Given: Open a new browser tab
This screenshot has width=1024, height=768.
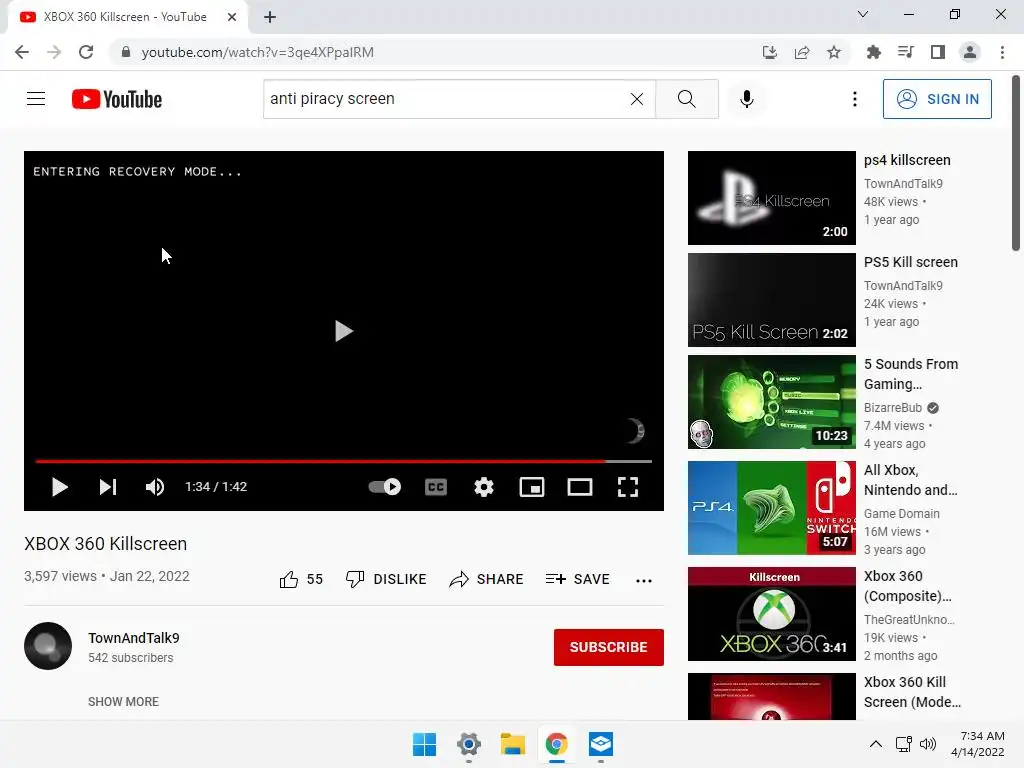Looking at the screenshot, I should click(x=270, y=17).
